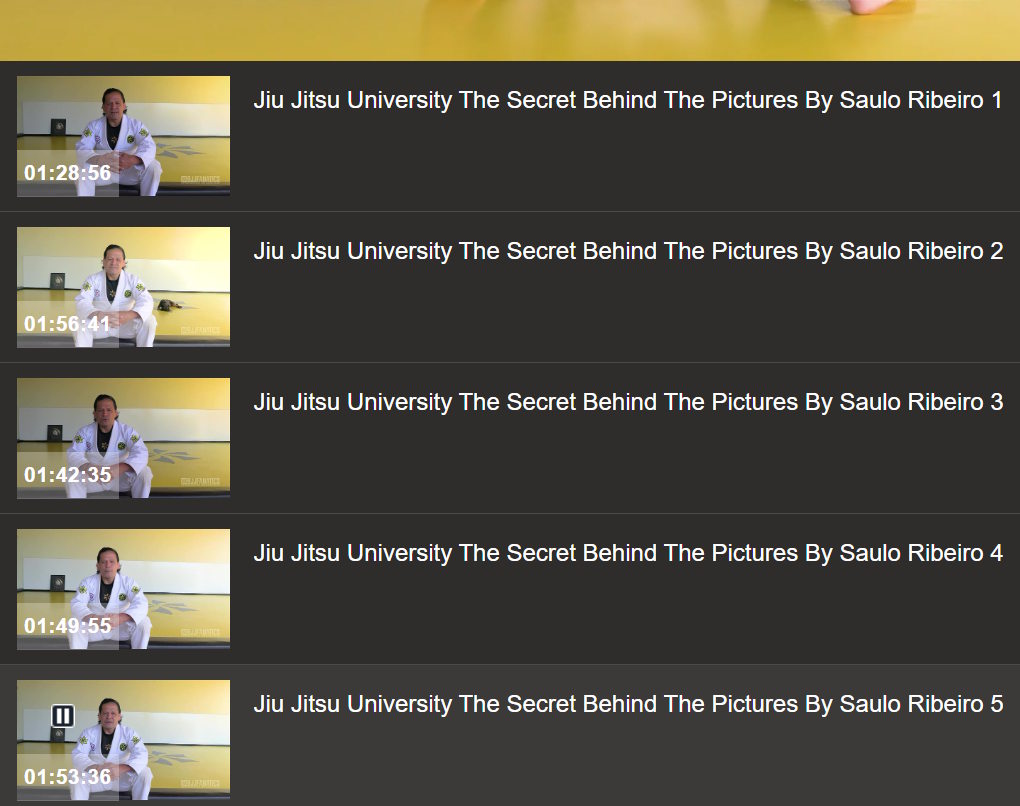Click the 01:28:56 duration badge
This screenshot has height=806, width=1020.
[x=68, y=173]
